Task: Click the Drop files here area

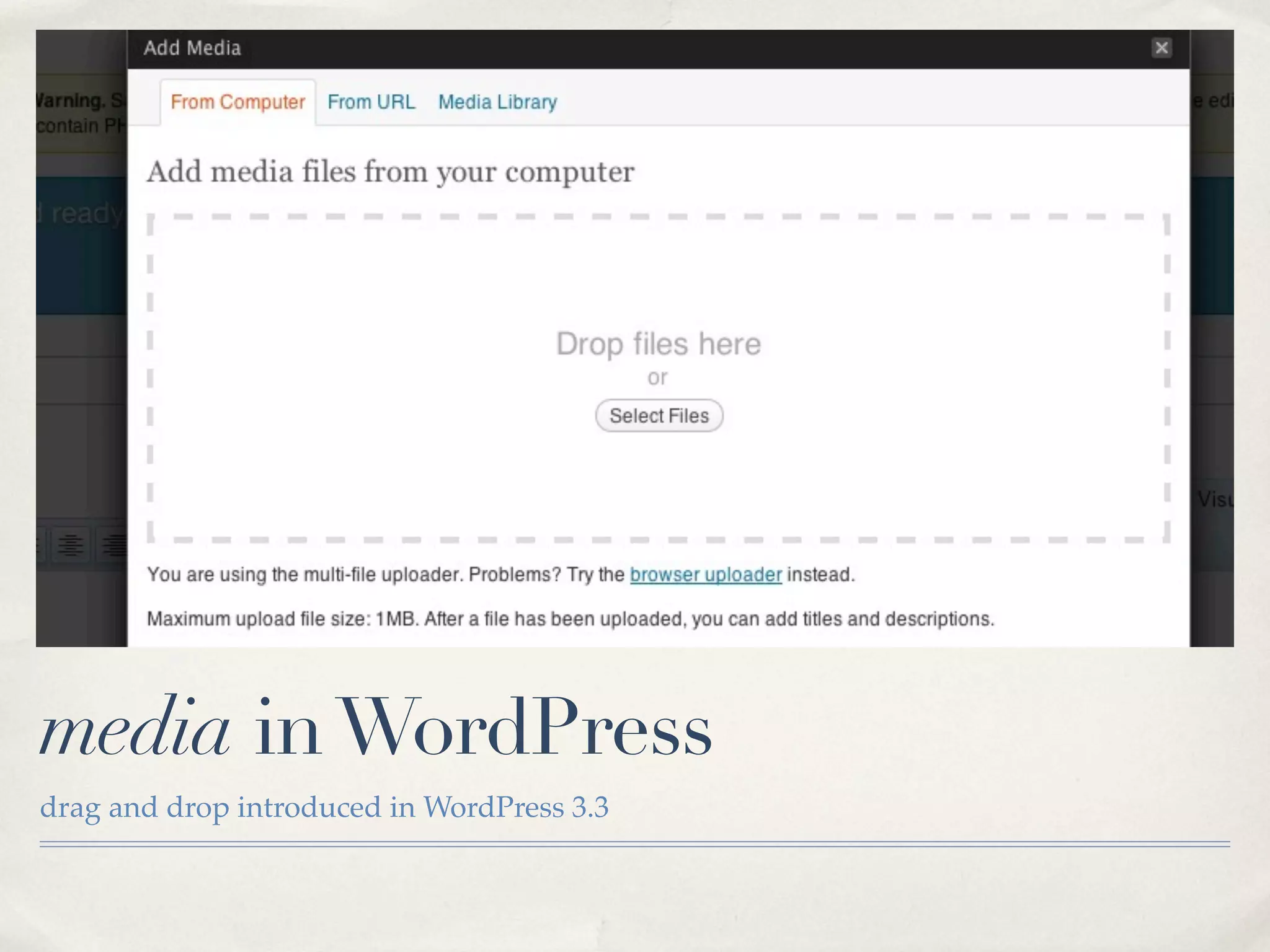Action: [x=658, y=378]
